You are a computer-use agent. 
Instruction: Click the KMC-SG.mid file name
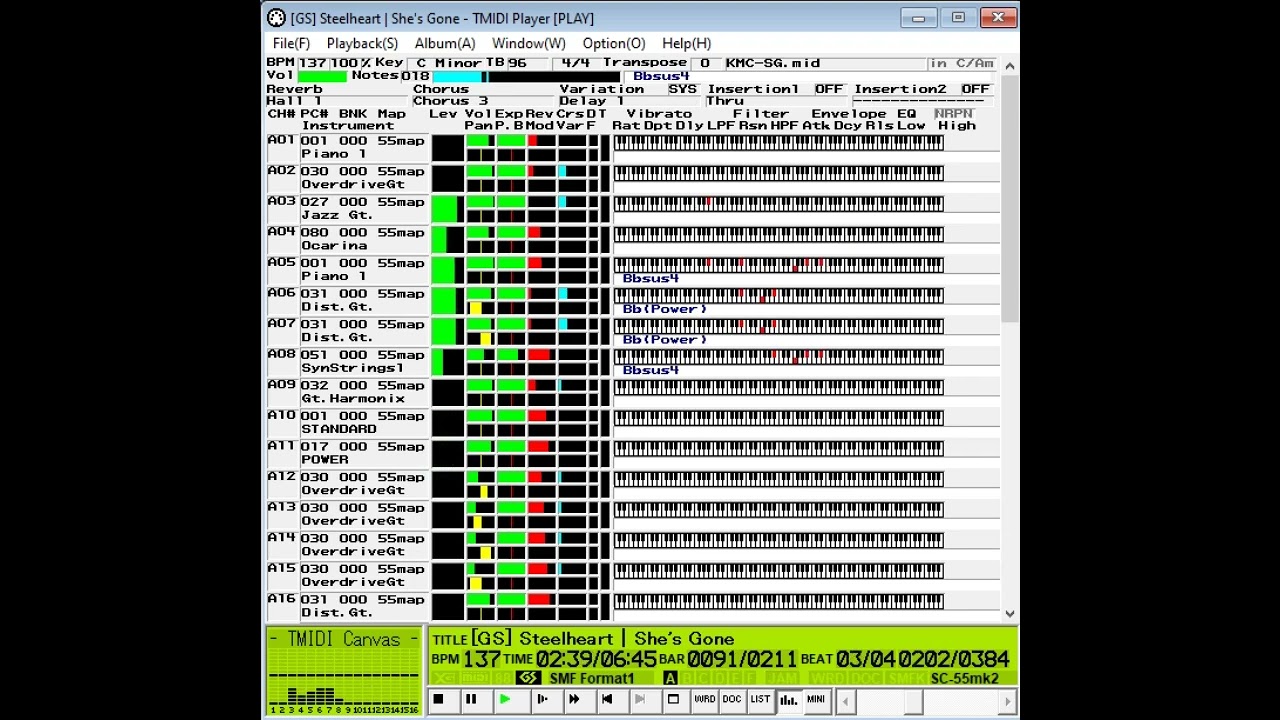click(x=773, y=63)
